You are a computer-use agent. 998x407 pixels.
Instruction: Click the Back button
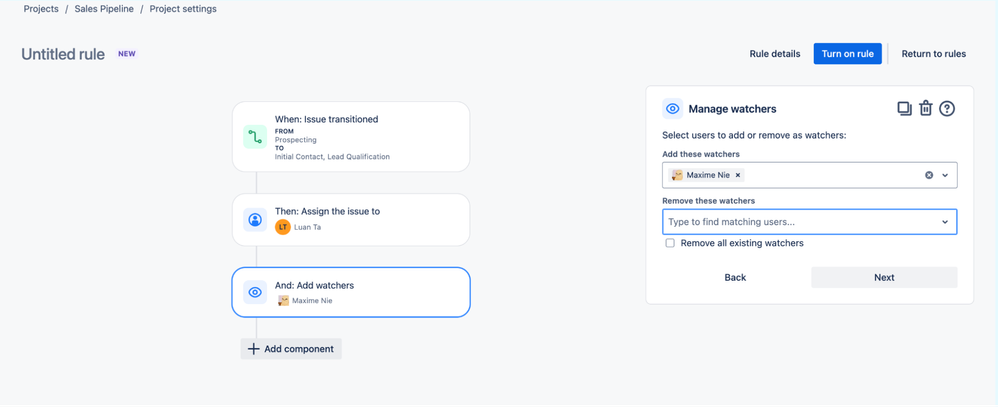735,278
